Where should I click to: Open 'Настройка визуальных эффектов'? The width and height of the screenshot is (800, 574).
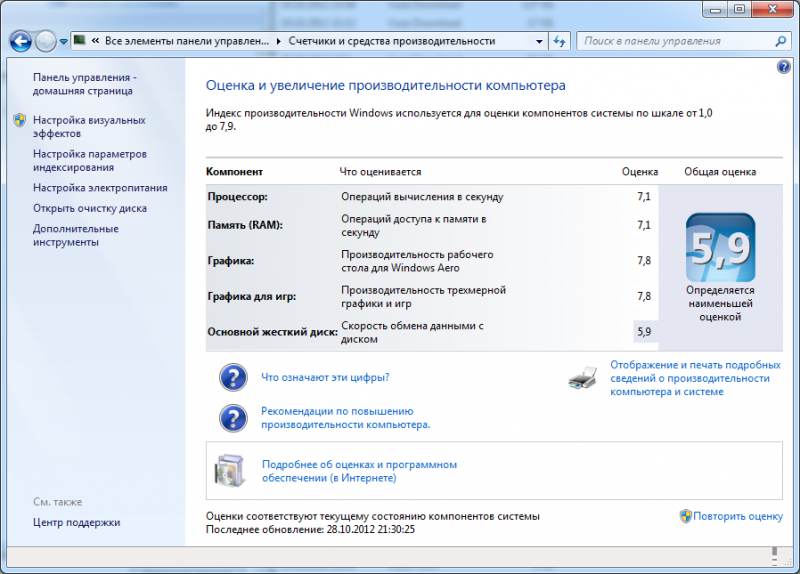click(x=89, y=127)
